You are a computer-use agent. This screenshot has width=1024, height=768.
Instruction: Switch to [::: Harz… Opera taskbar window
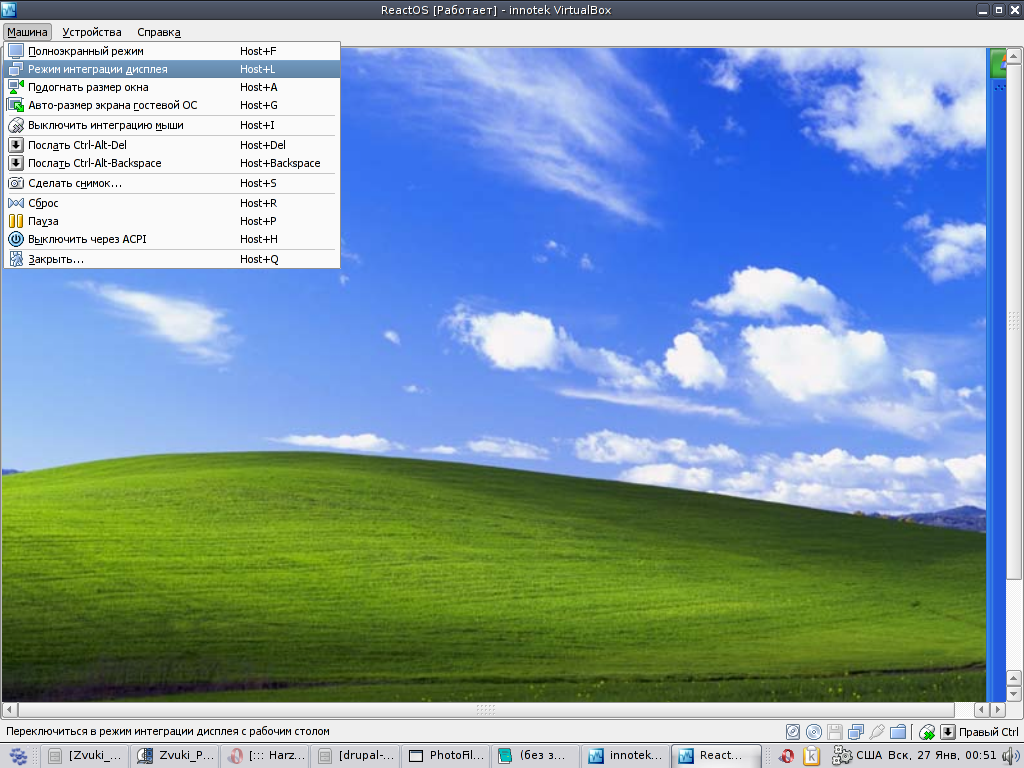point(265,756)
